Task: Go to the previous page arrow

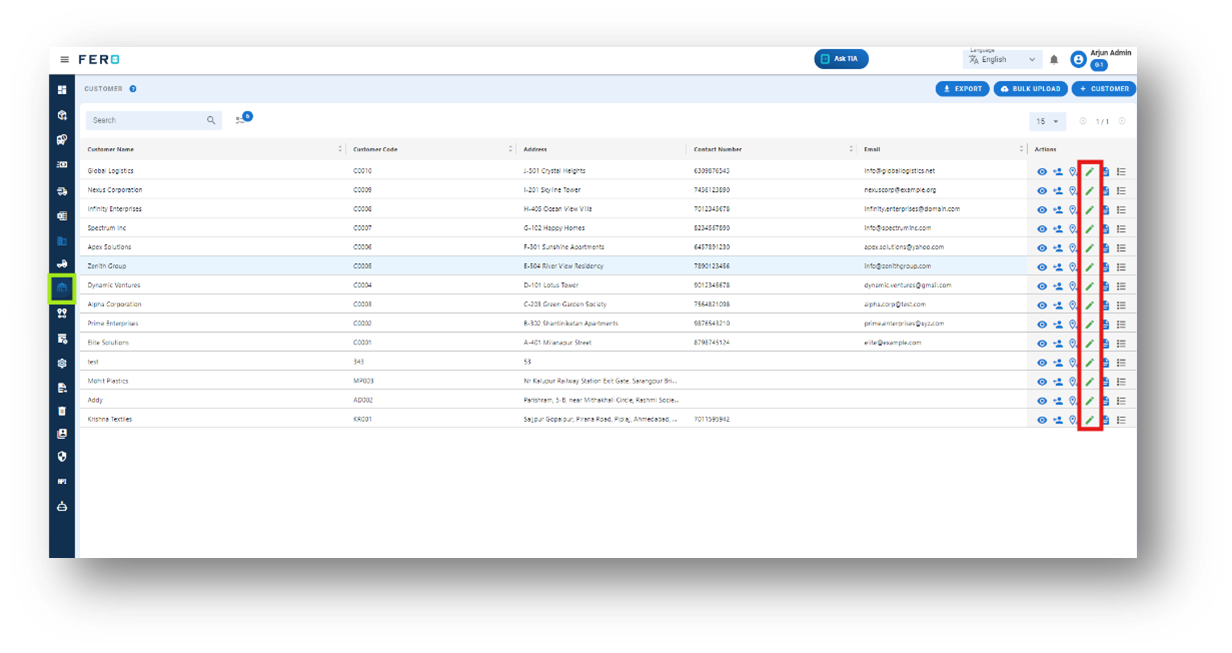Action: click(1083, 121)
